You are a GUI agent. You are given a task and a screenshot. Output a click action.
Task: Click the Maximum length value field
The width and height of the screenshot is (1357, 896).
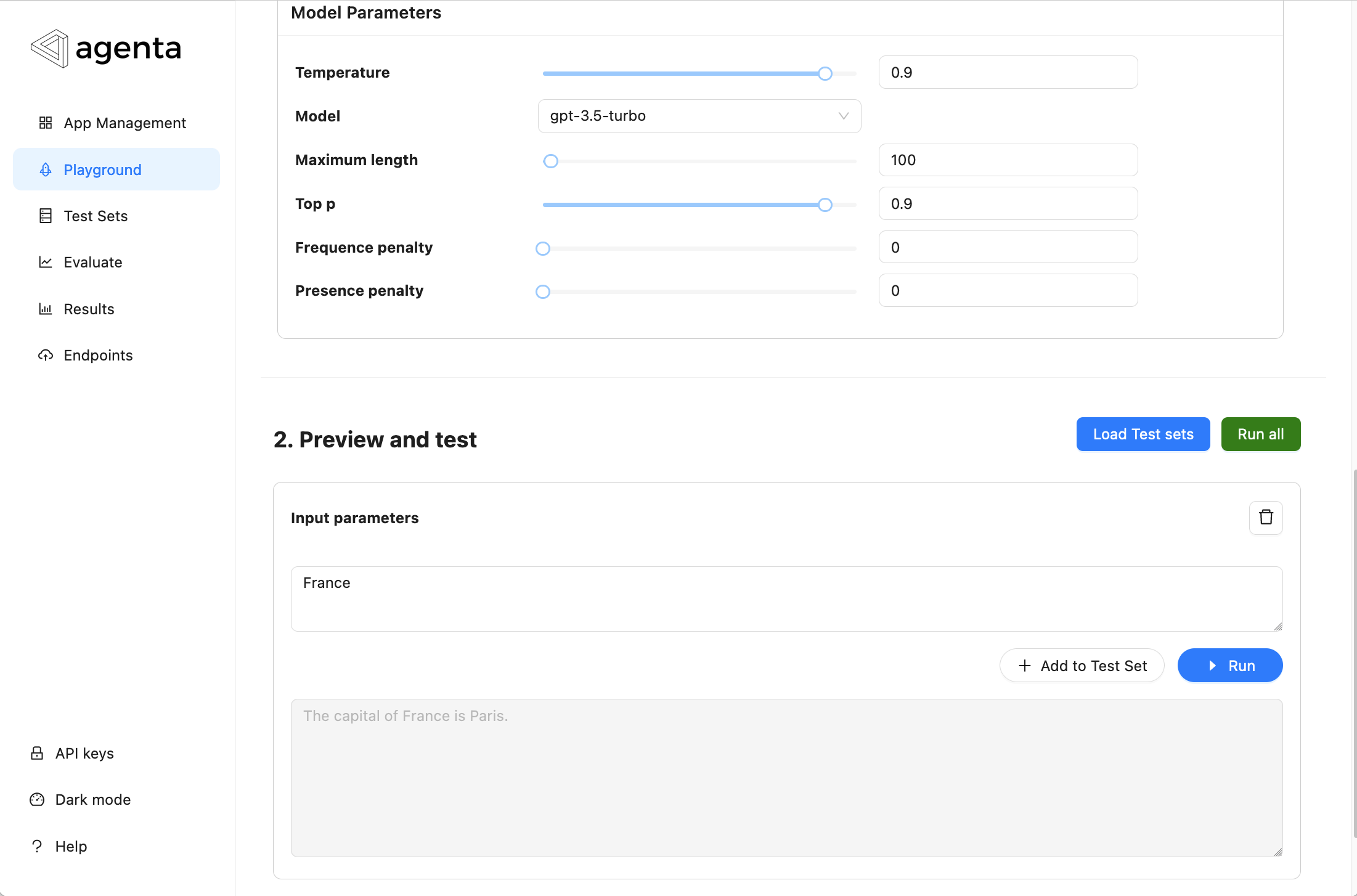pyautogui.click(x=1008, y=160)
